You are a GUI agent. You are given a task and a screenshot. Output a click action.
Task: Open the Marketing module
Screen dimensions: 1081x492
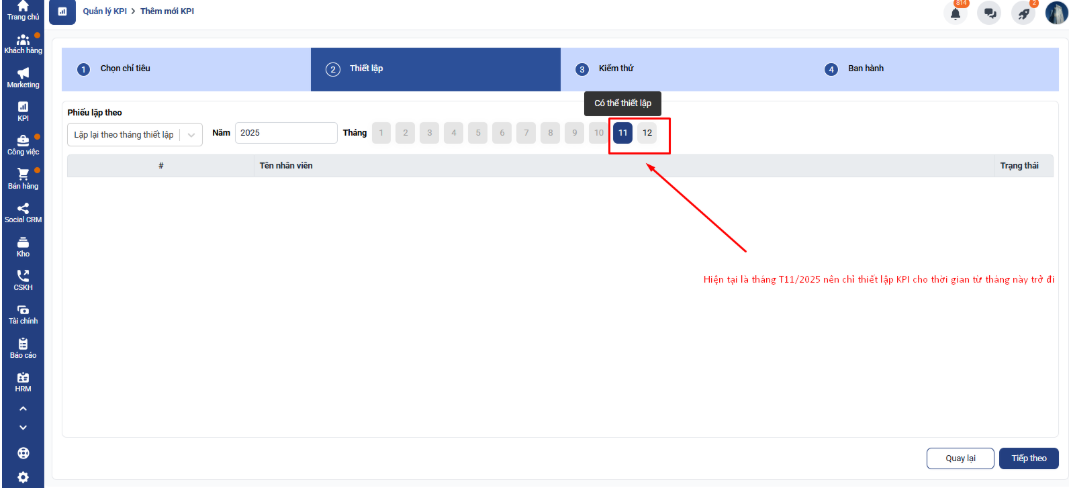tap(22, 77)
